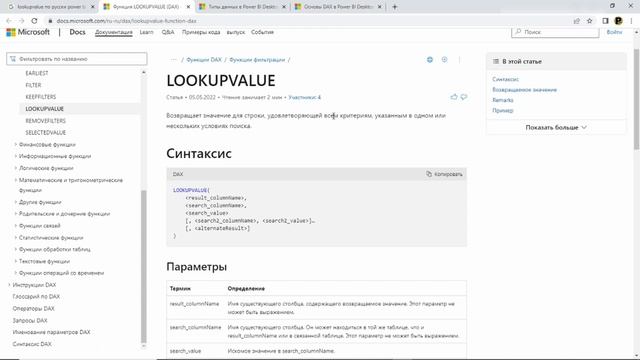Image resolution: width=640 pixels, height=360 pixels.
Task: Switch to 'lookupvalue по русски' browser tab
Action: click(51, 7)
